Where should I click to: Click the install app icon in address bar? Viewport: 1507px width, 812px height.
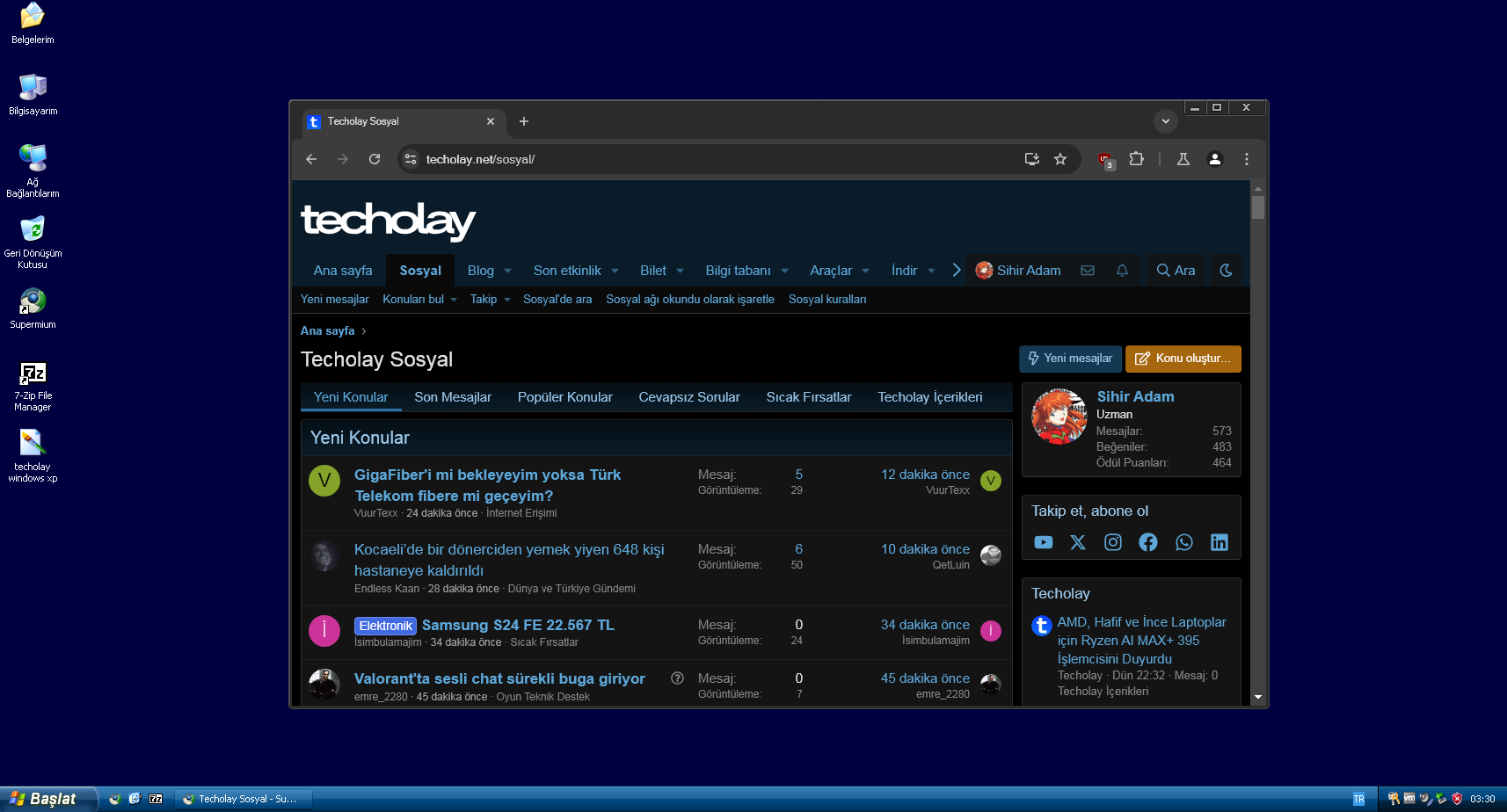point(1032,159)
